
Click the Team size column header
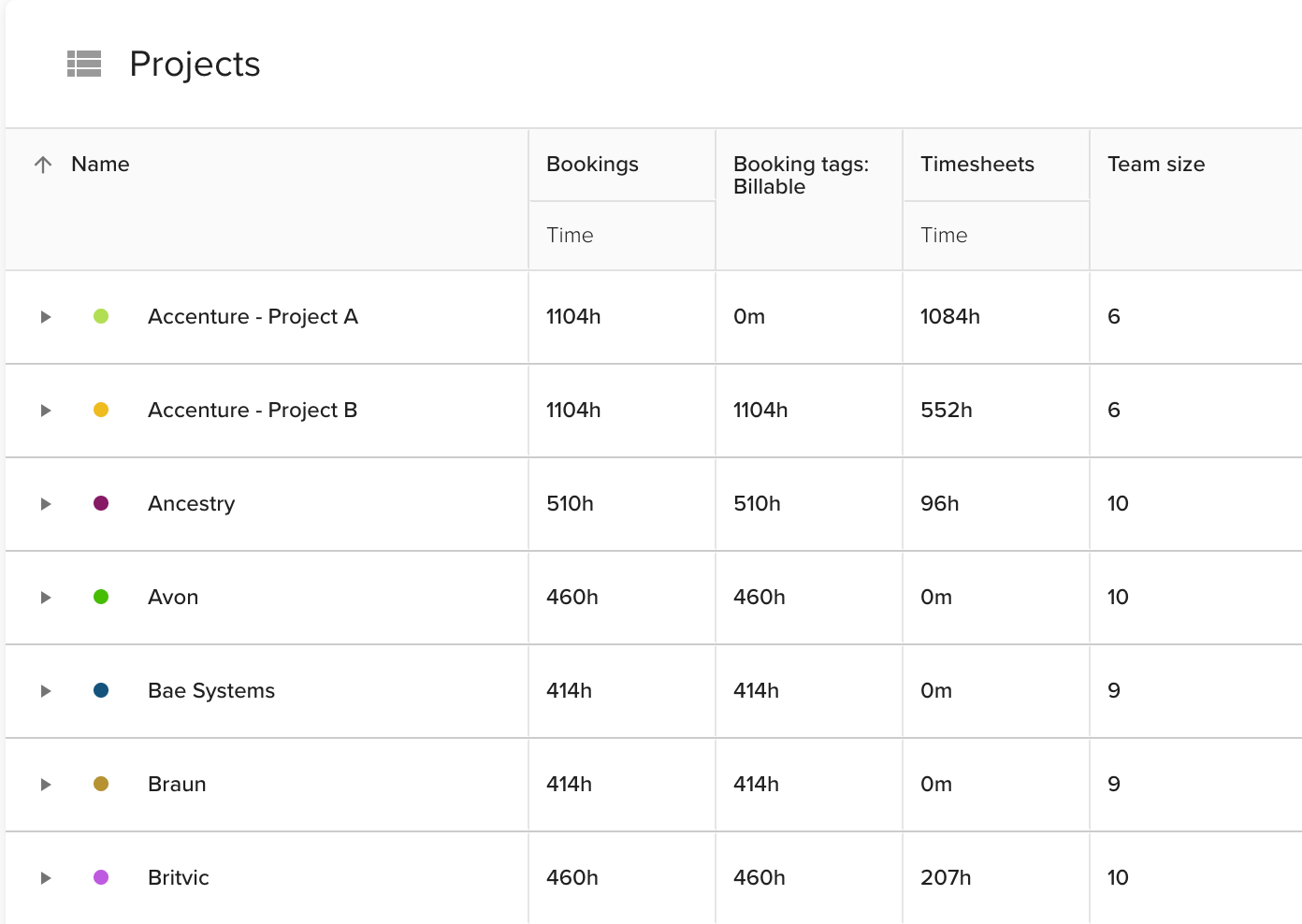(1156, 165)
